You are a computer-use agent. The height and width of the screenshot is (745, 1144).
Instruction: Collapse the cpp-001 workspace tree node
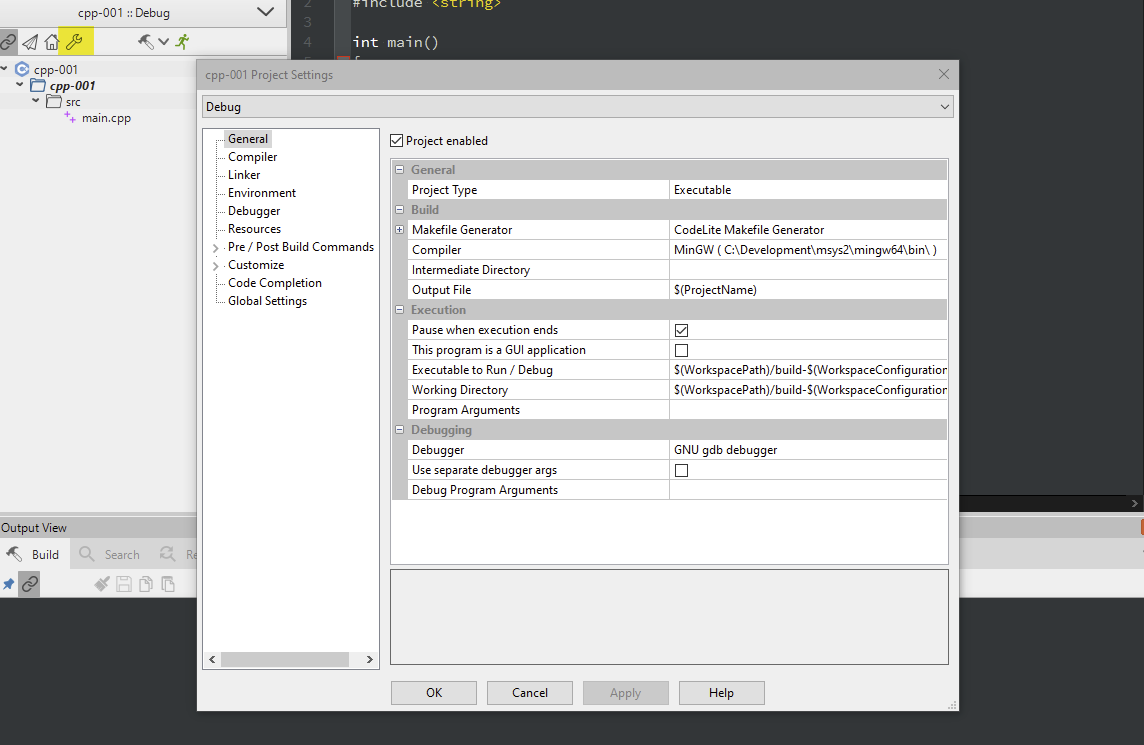(4, 69)
